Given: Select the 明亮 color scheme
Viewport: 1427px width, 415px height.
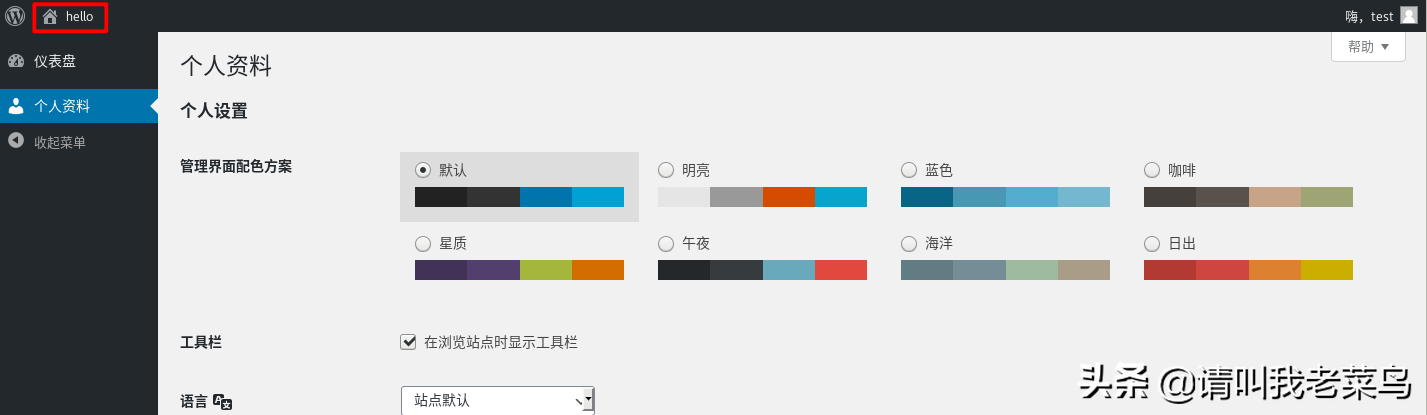Looking at the screenshot, I should coord(666,170).
